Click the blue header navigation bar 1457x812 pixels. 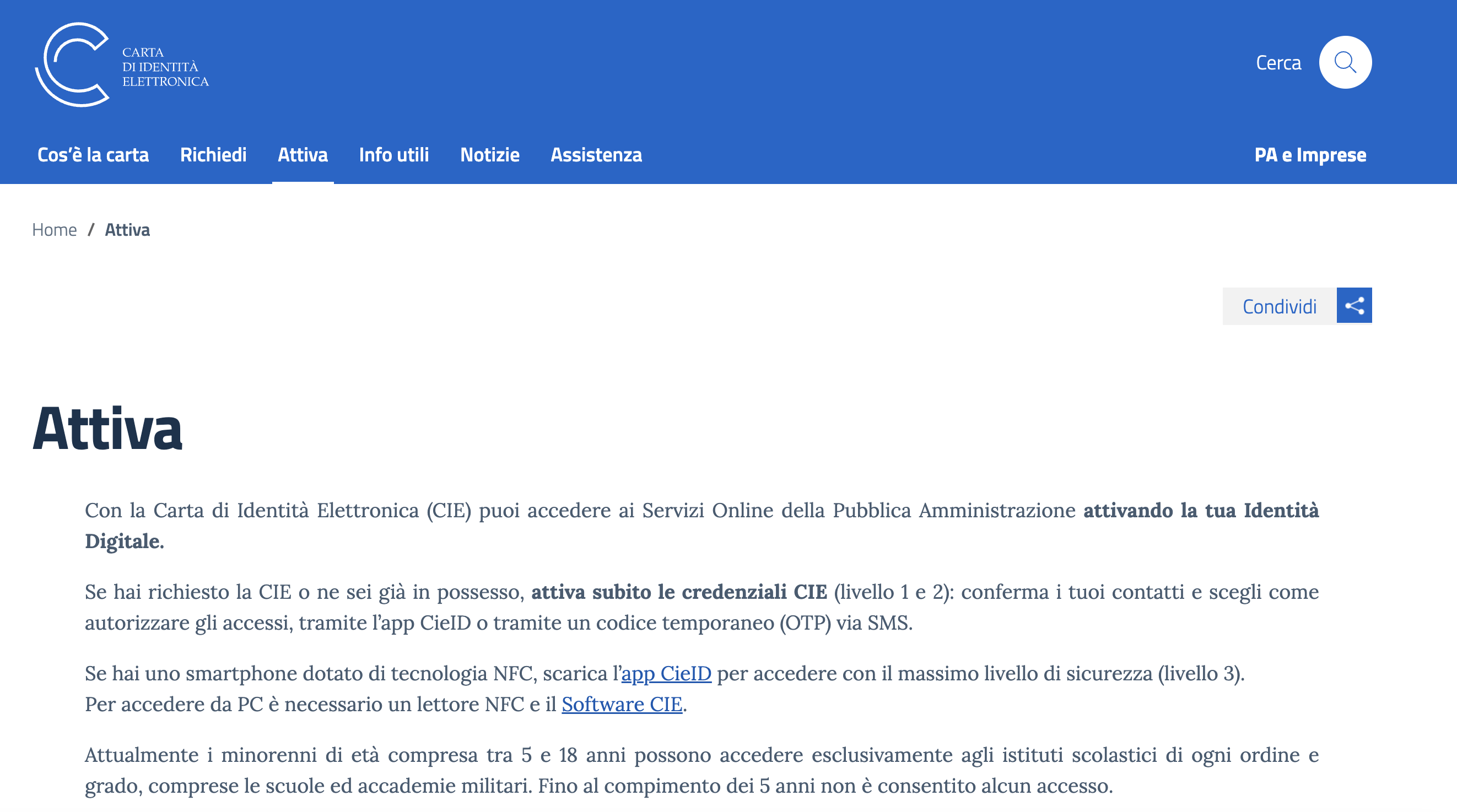[905, 154]
